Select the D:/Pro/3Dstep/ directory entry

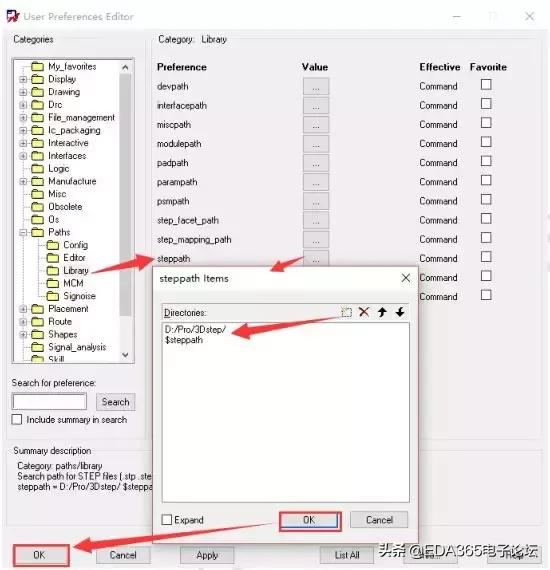(195, 330)
